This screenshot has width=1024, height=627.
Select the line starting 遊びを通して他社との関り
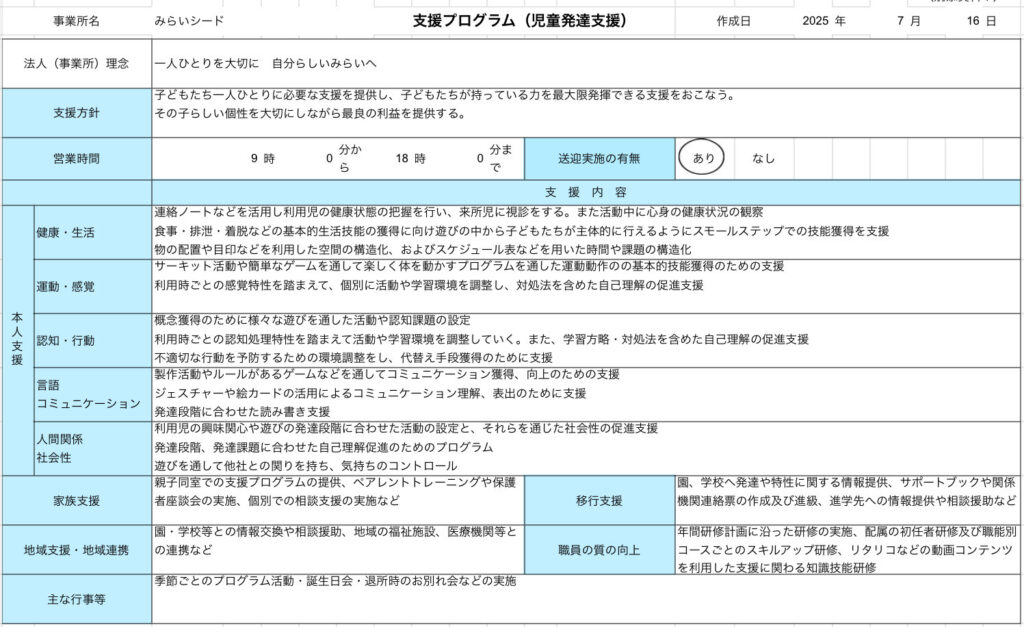point(306,466)
